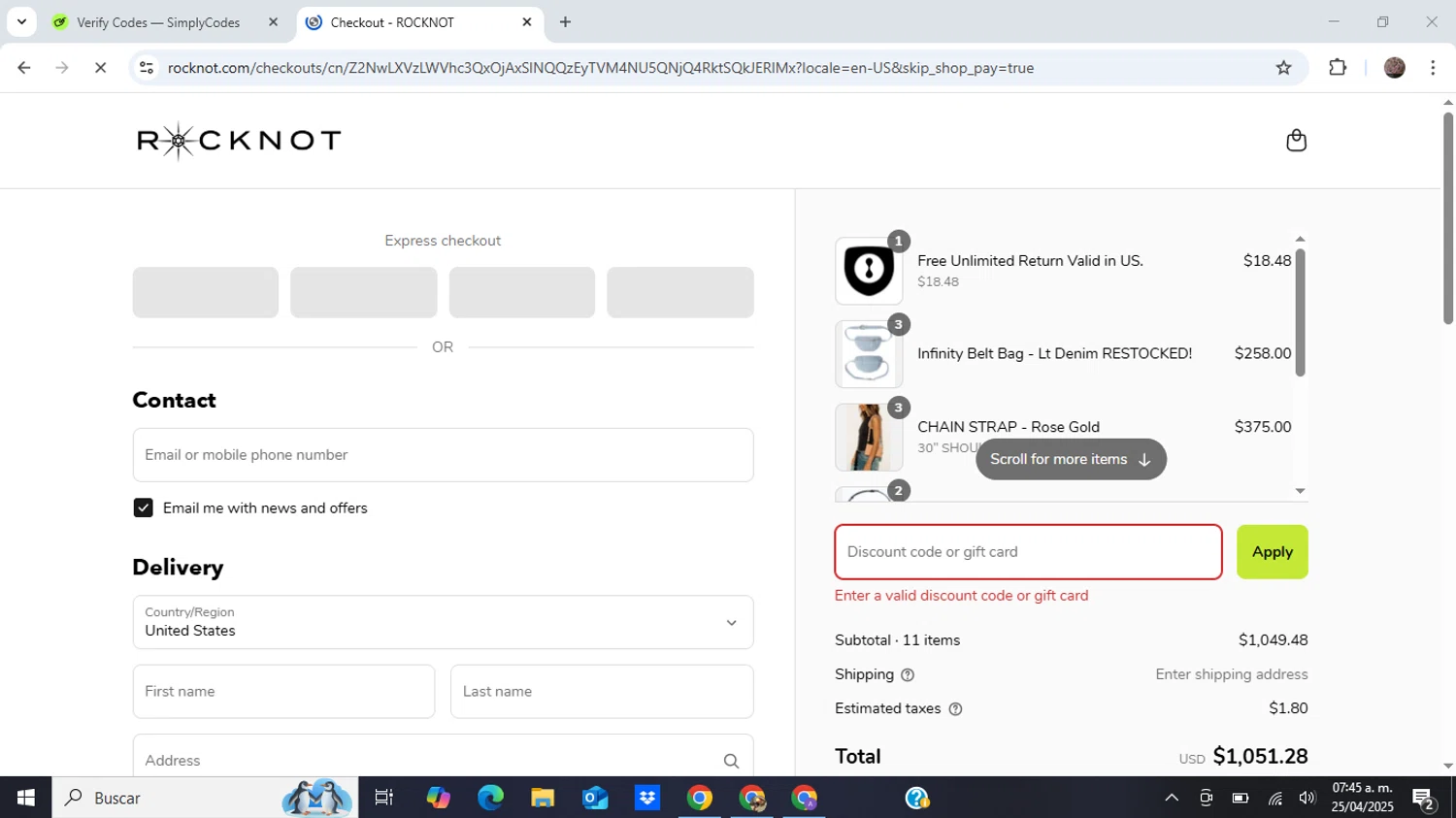Click the total amount $1,051.28

coord(1260,756)
